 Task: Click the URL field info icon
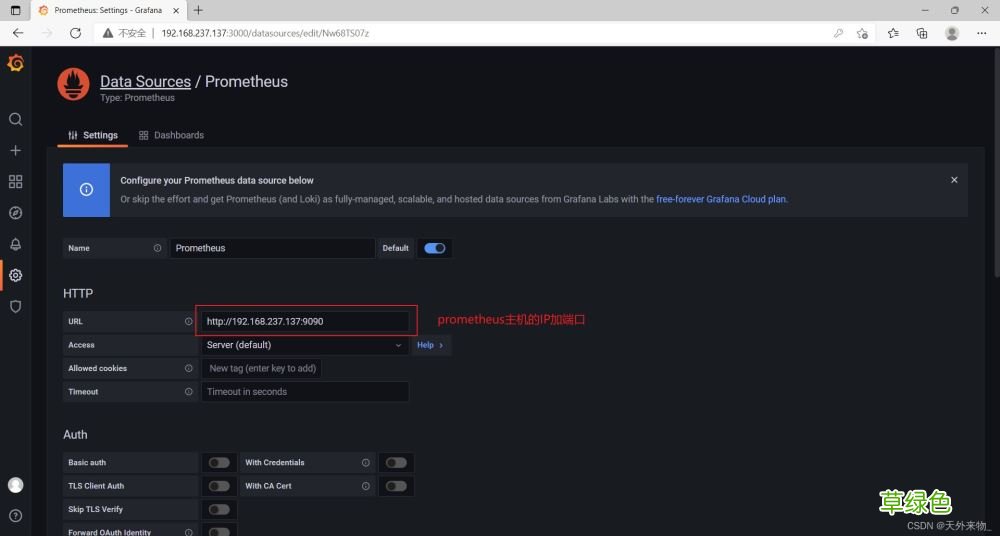[188, 322]
